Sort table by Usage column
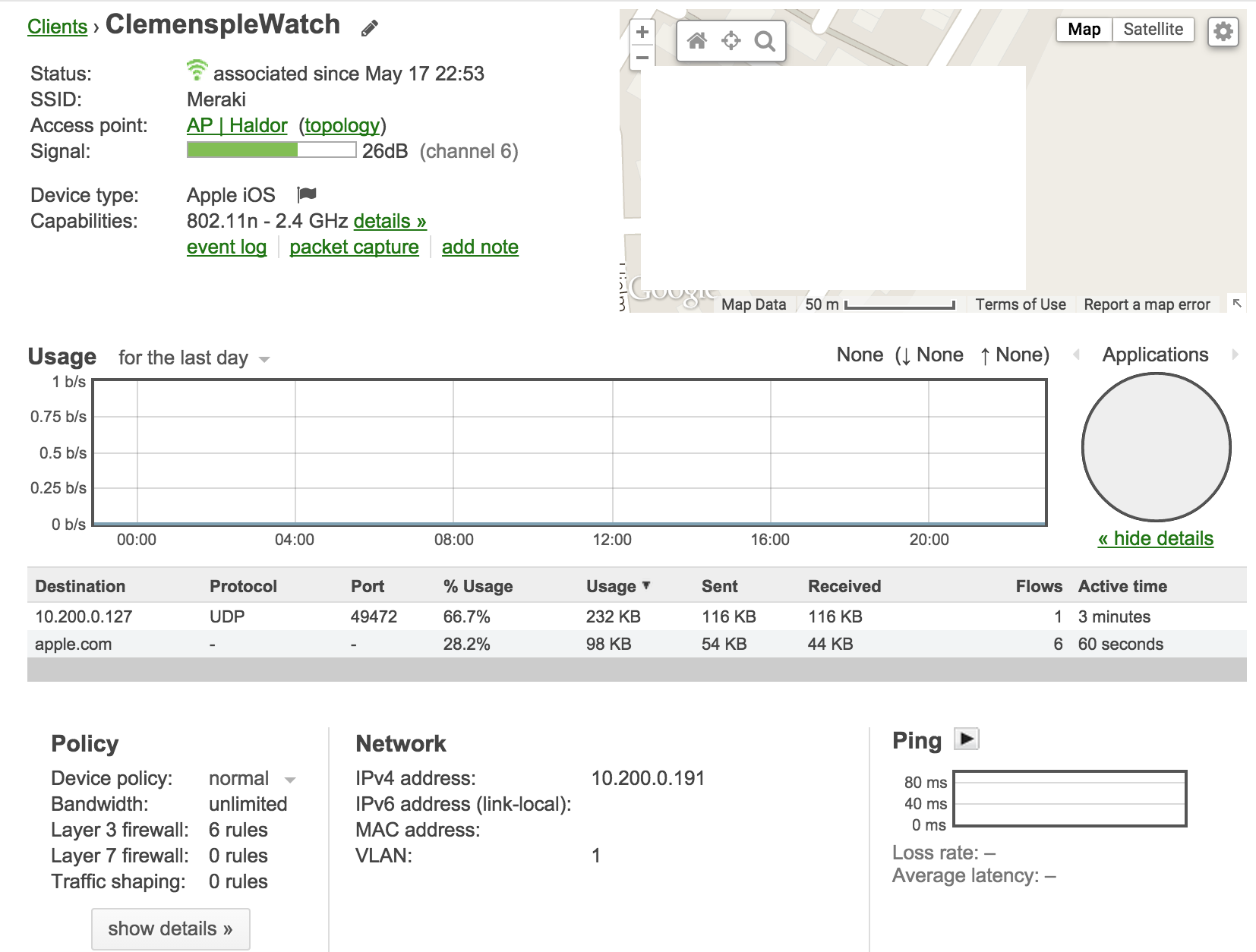Image resolution: width=1256 pixels, height=952 pixels. (618, 586)
